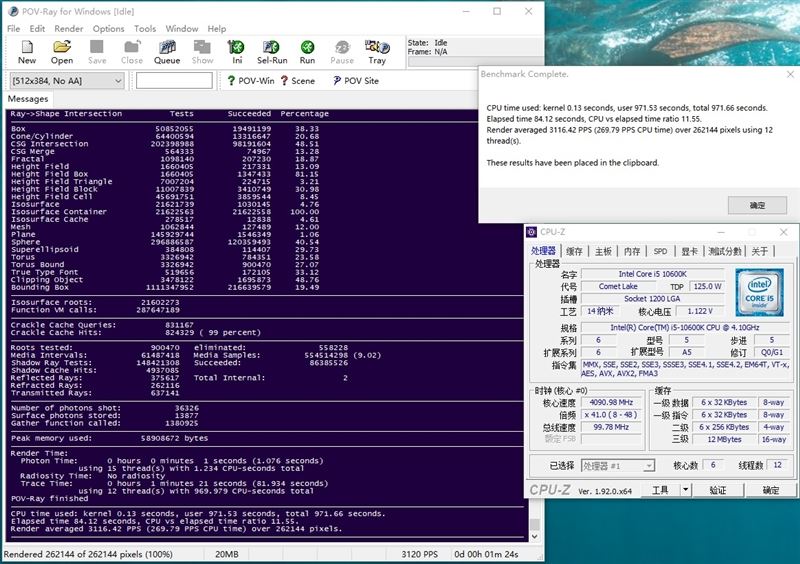Image resolution: width=800 pixels, height=564 pixels.
Task: Click the POV-Ray title bar app icon
Action: coord(13,11)
